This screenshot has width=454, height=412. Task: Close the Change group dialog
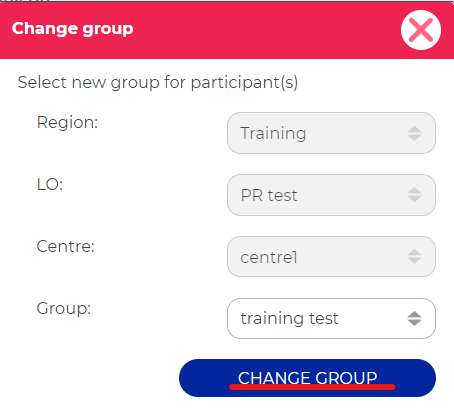tap(421, 30)
